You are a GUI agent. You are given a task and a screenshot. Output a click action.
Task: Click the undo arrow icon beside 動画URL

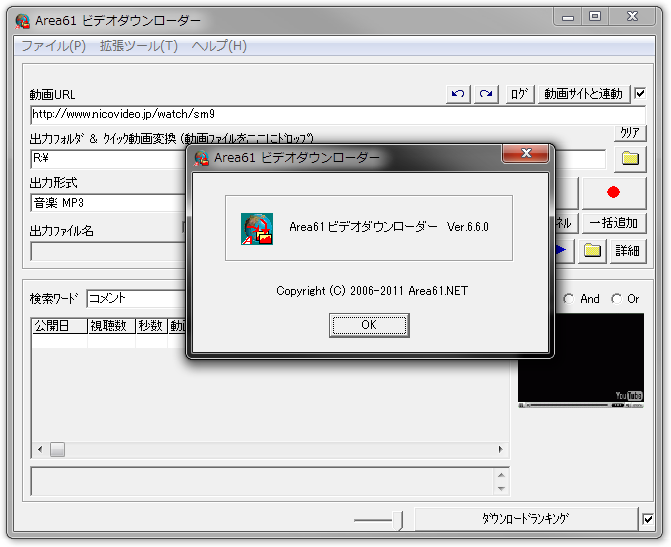click(x=458, y=94)
